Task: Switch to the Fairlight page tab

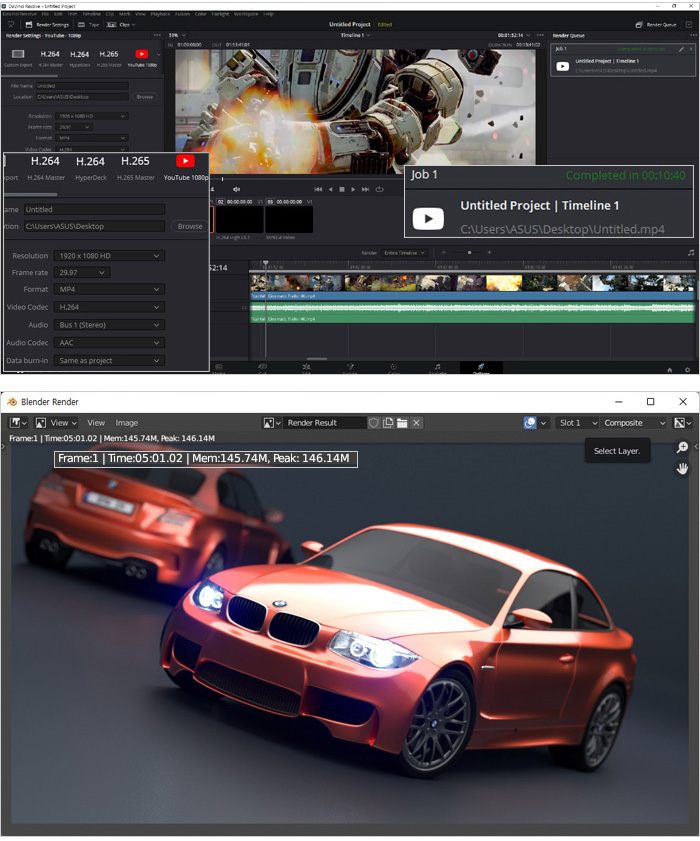Action: (437, 368)
